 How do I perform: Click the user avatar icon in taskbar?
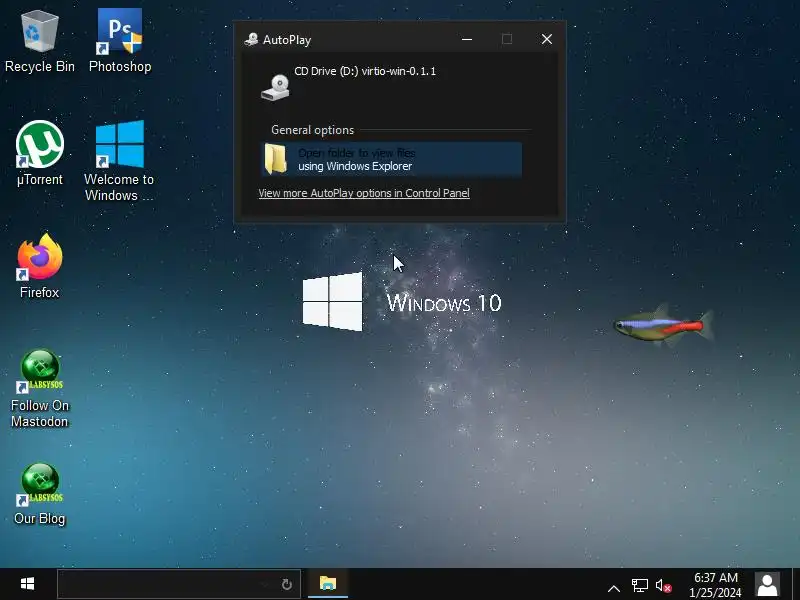pyautogui.click(x=767, y=584)
